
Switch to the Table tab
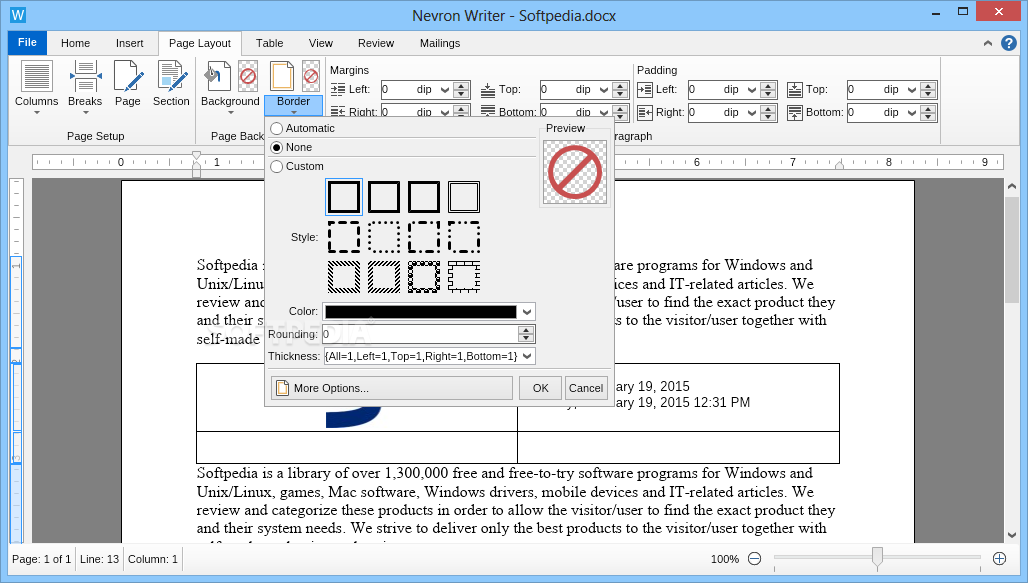click(269, 43)
